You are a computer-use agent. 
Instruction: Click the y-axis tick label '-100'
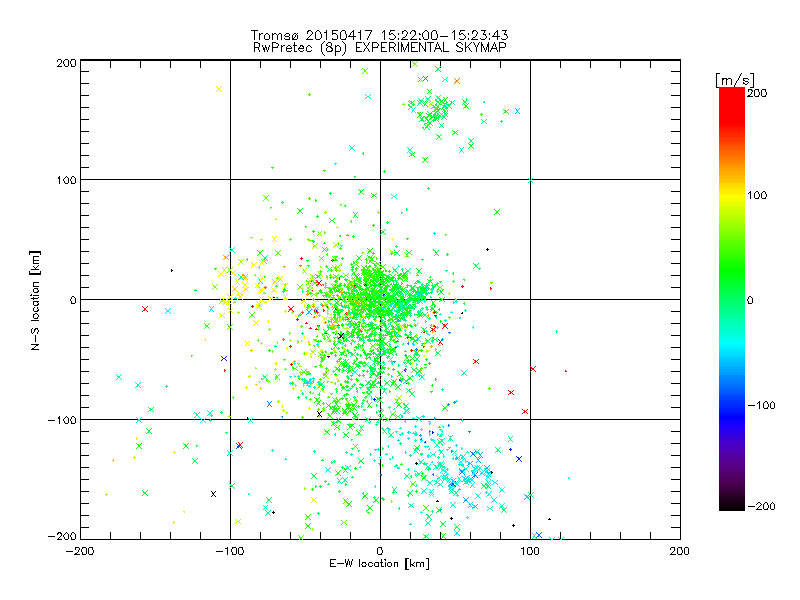[62, 420]
